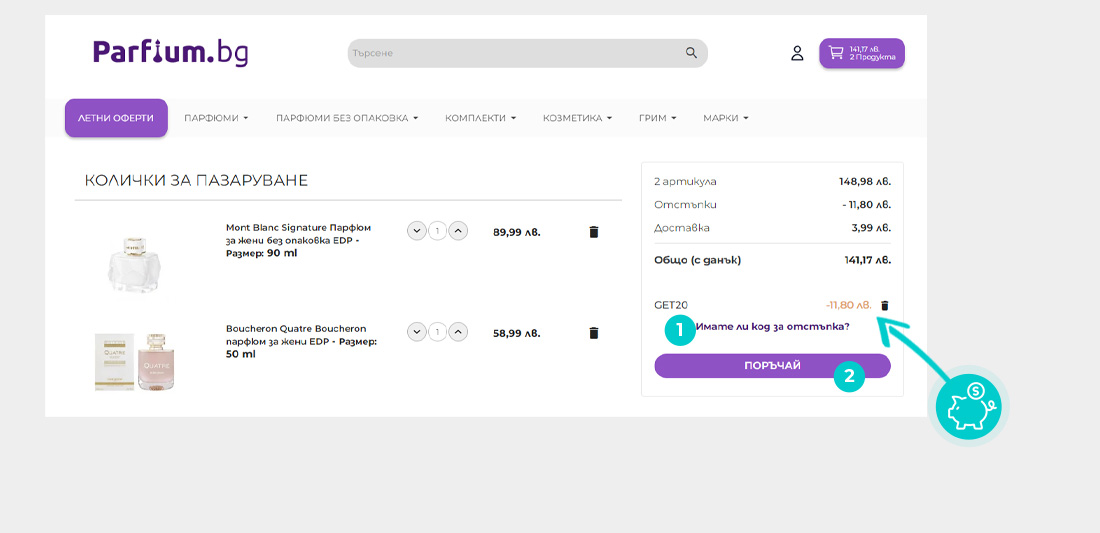The width and height of the screenshot is (1100, 533).
Task: Expand the КОМПЛЕКТИ menu
Action: click(x=481, y=119)
